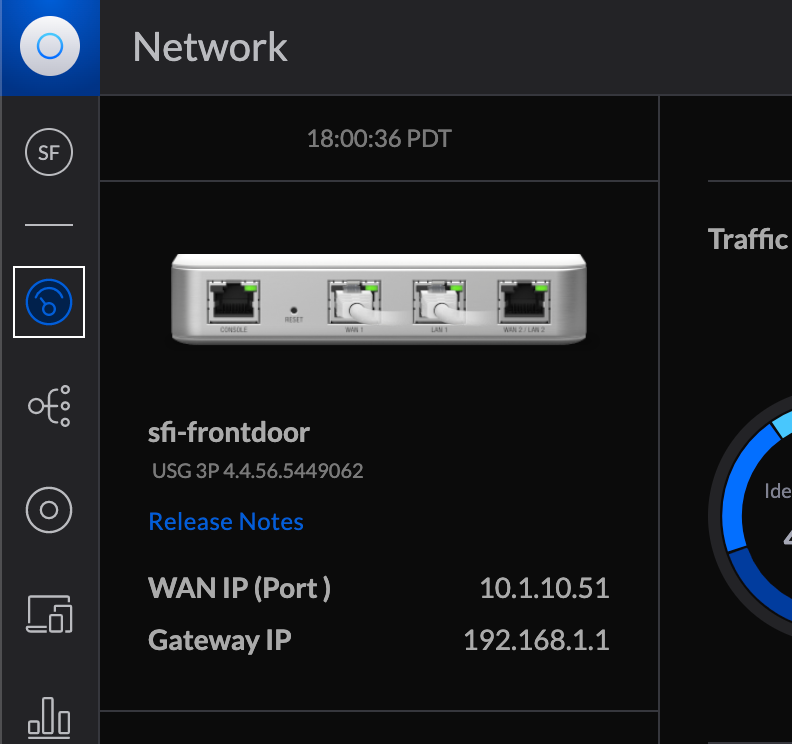Open the Release Notes link
792x744 pixels.
226,522
